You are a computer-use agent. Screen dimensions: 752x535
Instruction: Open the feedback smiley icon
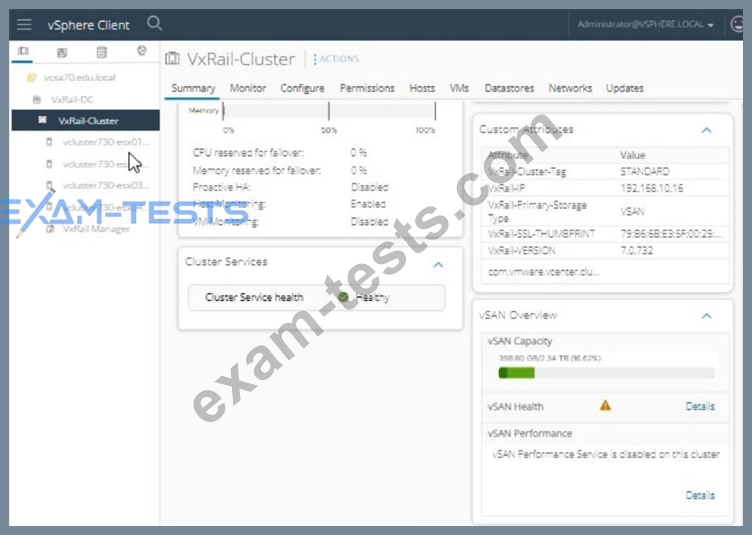[x=737, y=24]
